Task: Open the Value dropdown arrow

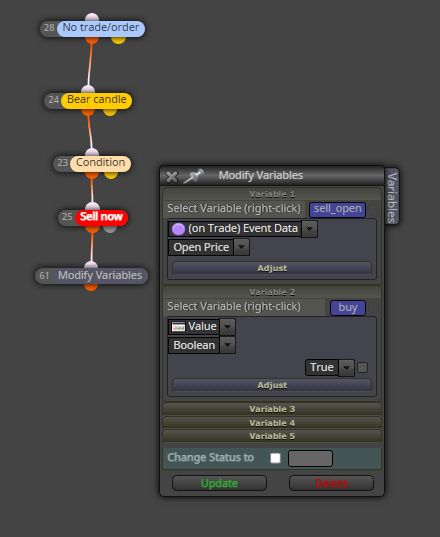Action: pos(227,327)
